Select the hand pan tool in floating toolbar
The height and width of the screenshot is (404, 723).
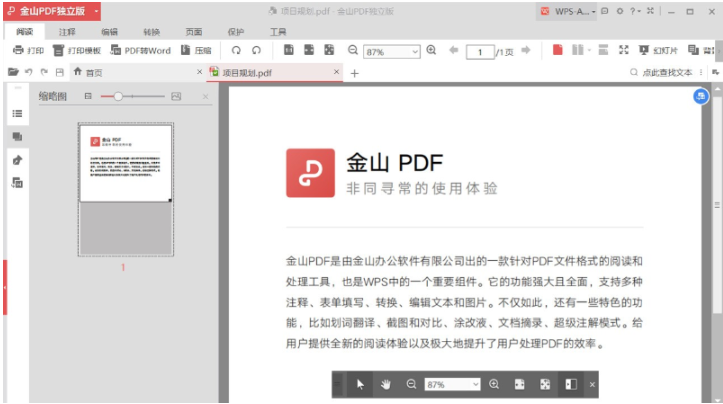pos(385,384)
